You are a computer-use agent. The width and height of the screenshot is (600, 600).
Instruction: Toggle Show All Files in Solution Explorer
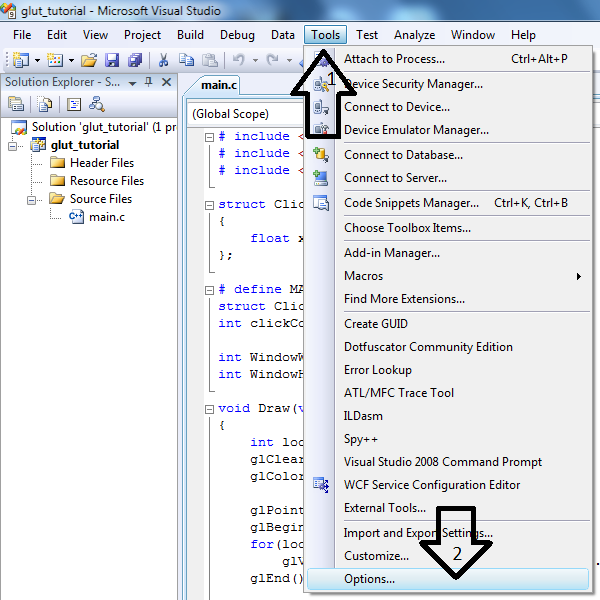coord(44,104)
